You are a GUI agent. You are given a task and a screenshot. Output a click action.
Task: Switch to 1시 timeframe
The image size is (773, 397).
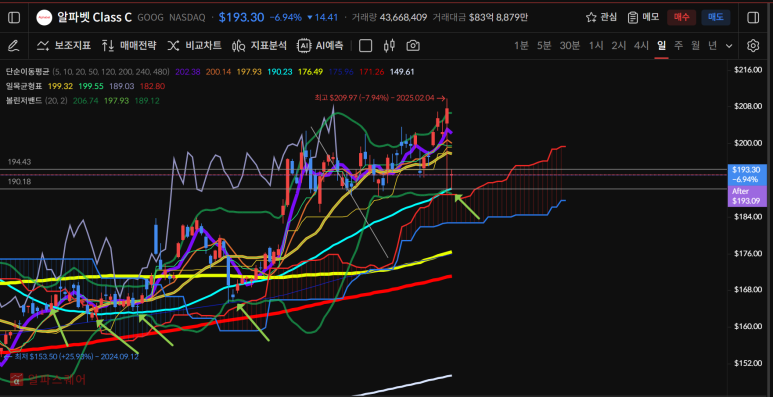point(596,46)
